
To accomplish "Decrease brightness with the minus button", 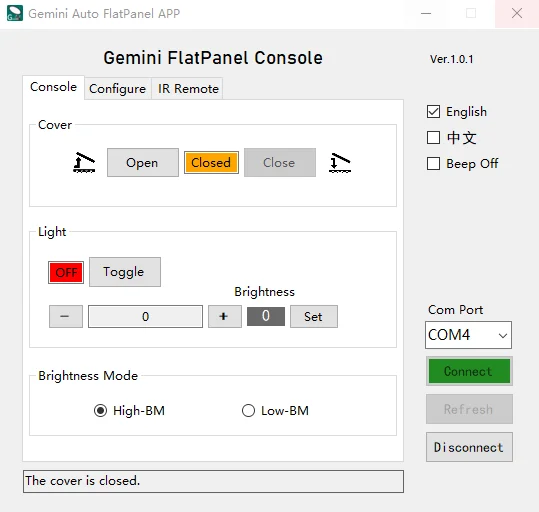I will click(x=66, y=316).
